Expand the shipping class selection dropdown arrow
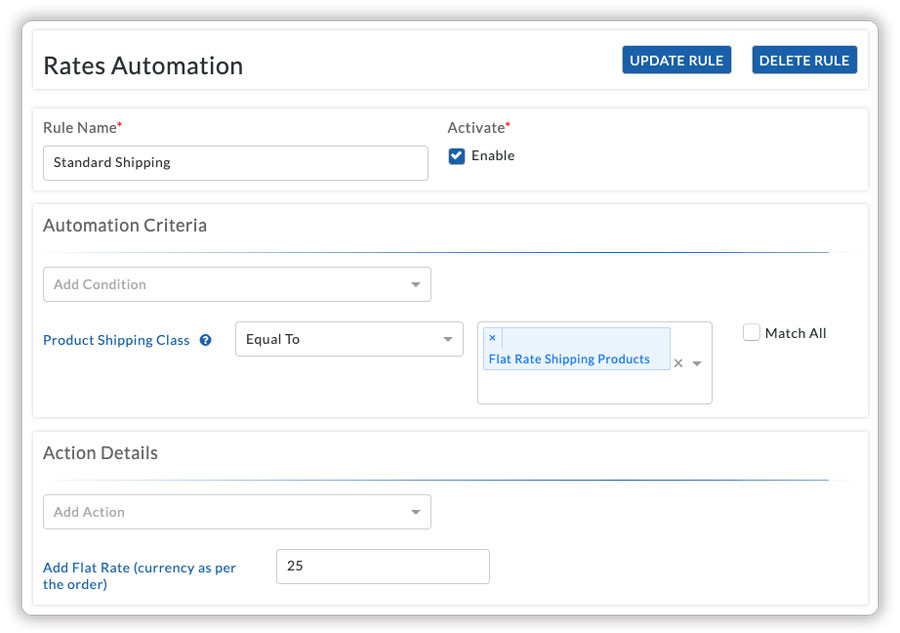900x633 pixels. point(697,363)
